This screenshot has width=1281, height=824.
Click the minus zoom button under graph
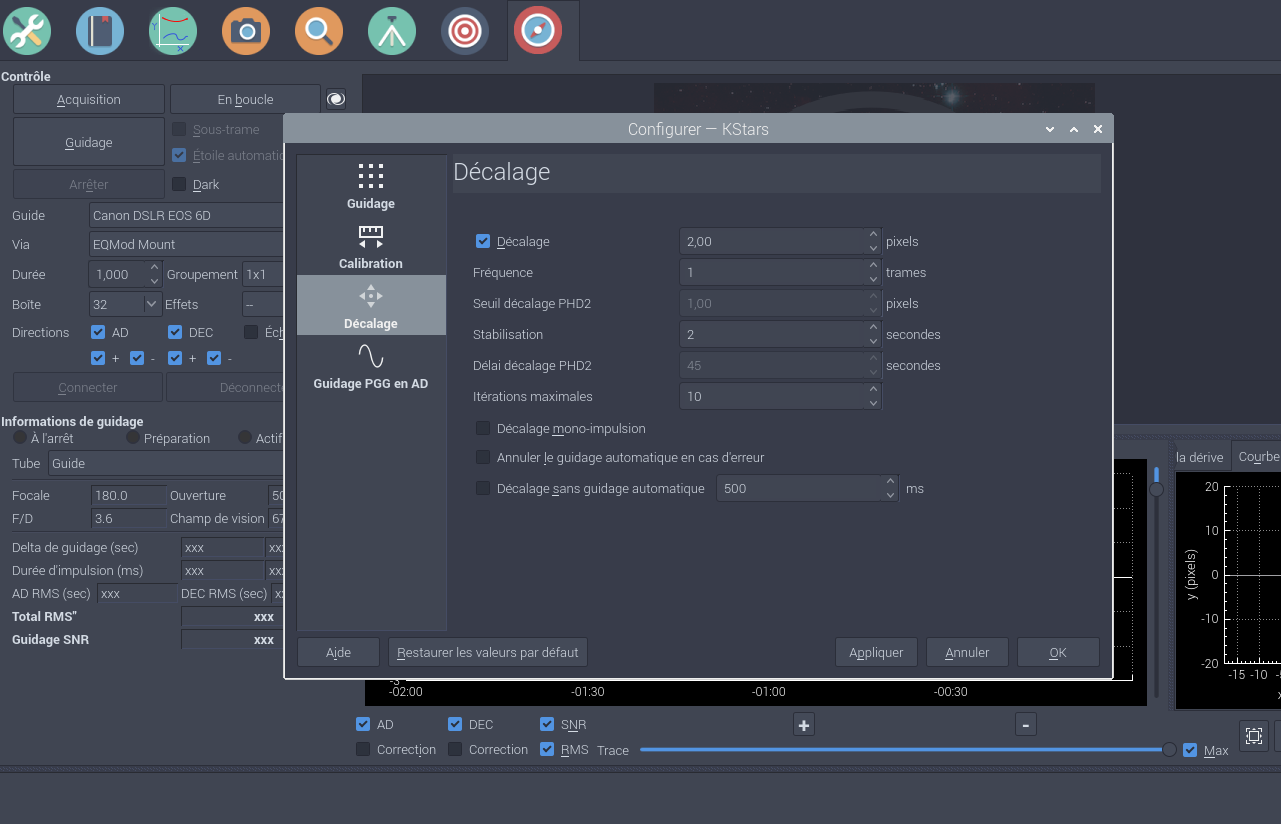point(1026,725)
